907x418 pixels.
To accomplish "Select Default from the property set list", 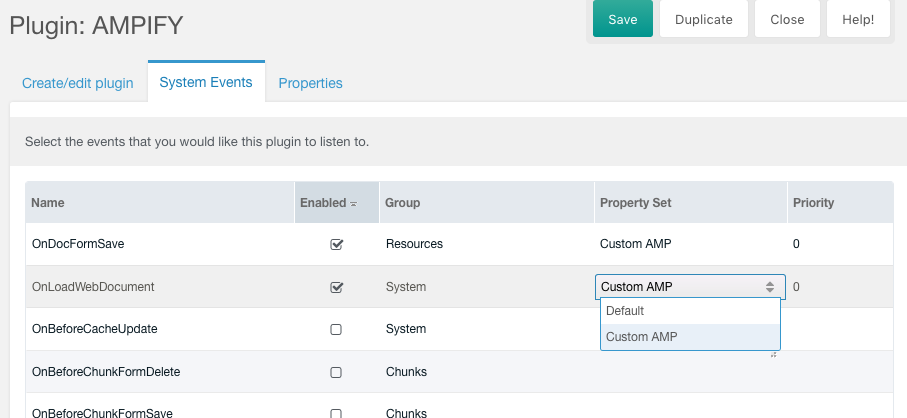I will (x=690, y=311).
